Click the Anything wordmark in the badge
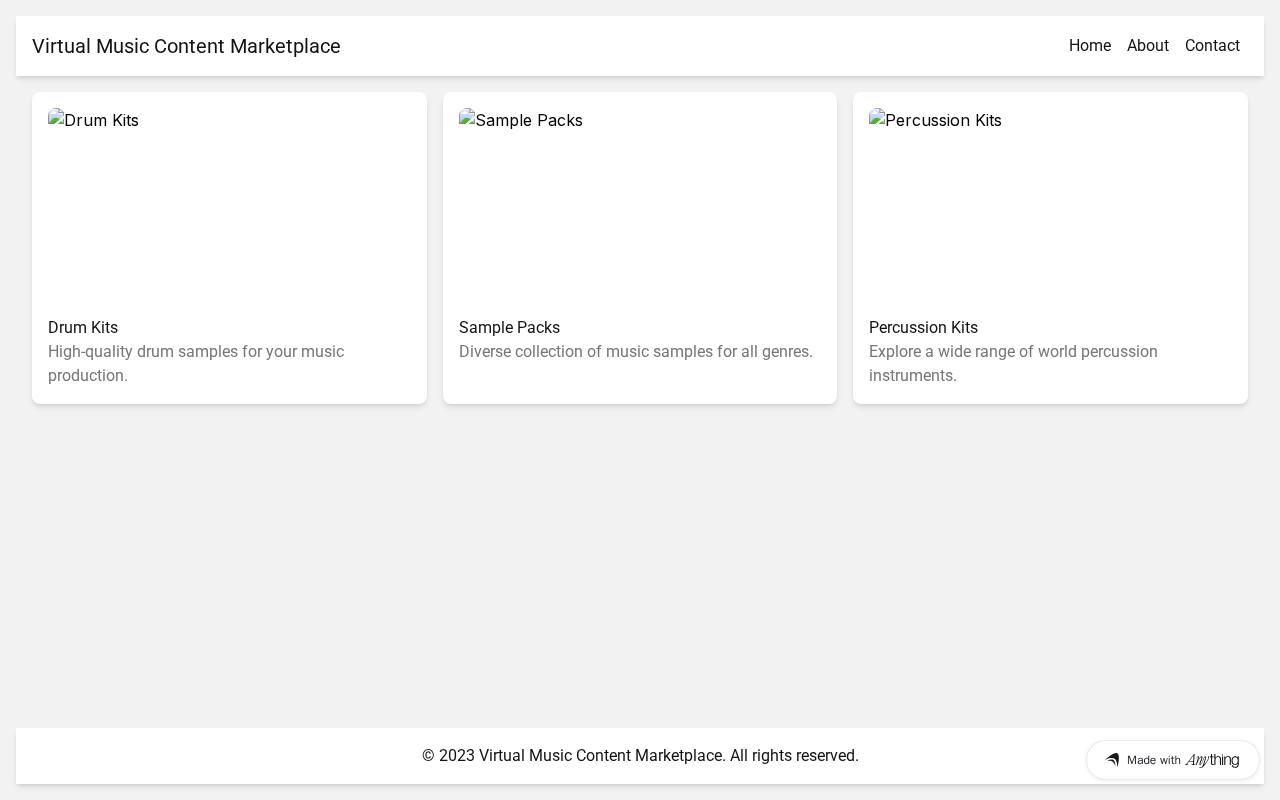 [1212, 760]
